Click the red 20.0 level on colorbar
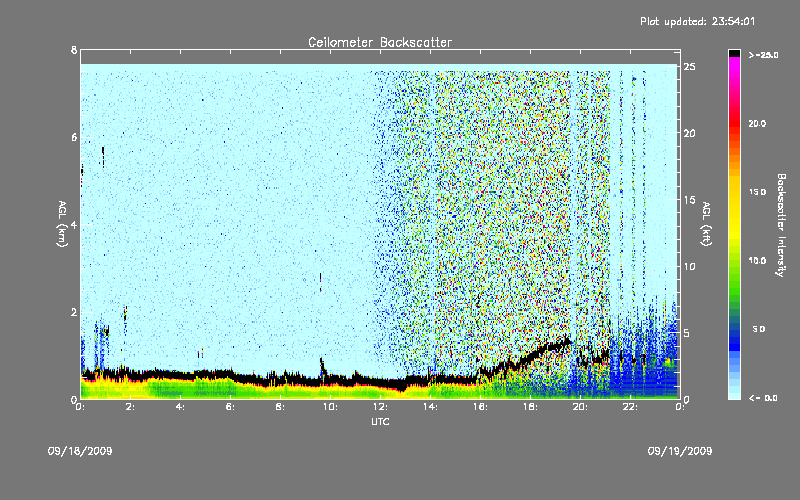Screen dimensions: 800x500 [734, 123]
